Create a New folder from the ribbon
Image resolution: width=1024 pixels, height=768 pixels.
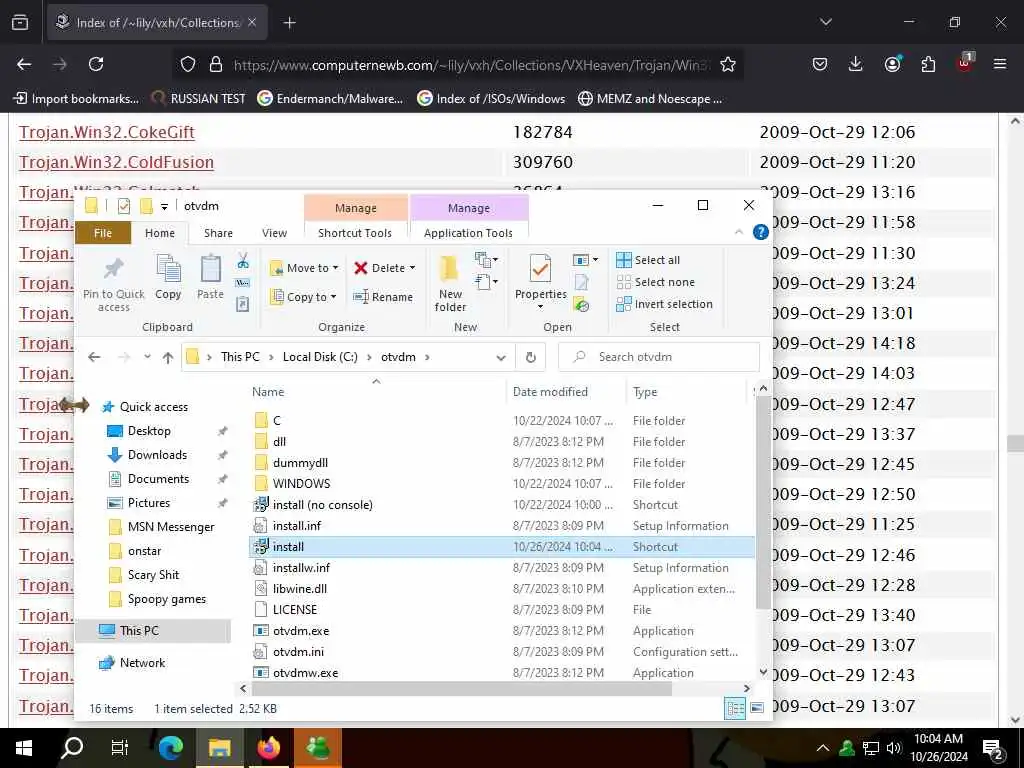click(x=450, y=283)
